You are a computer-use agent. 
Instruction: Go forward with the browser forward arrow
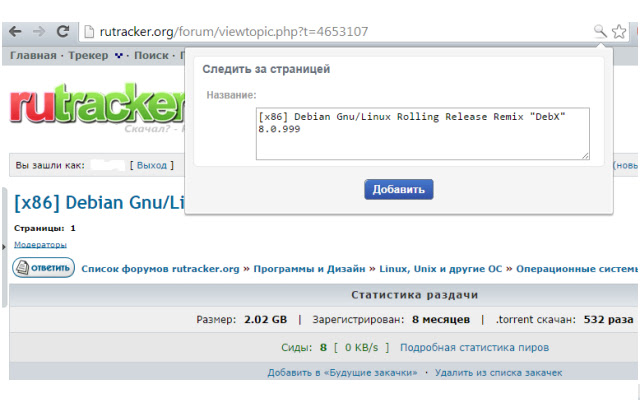tap(39, 31)
